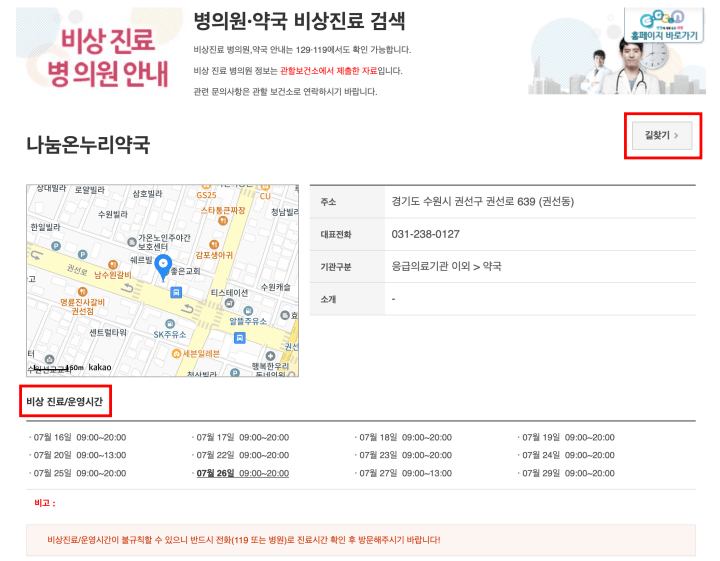Screen dimensions: 720x561
Task: Click the 명륜진사갈비 restaurant icon
Action: (83, 292)
